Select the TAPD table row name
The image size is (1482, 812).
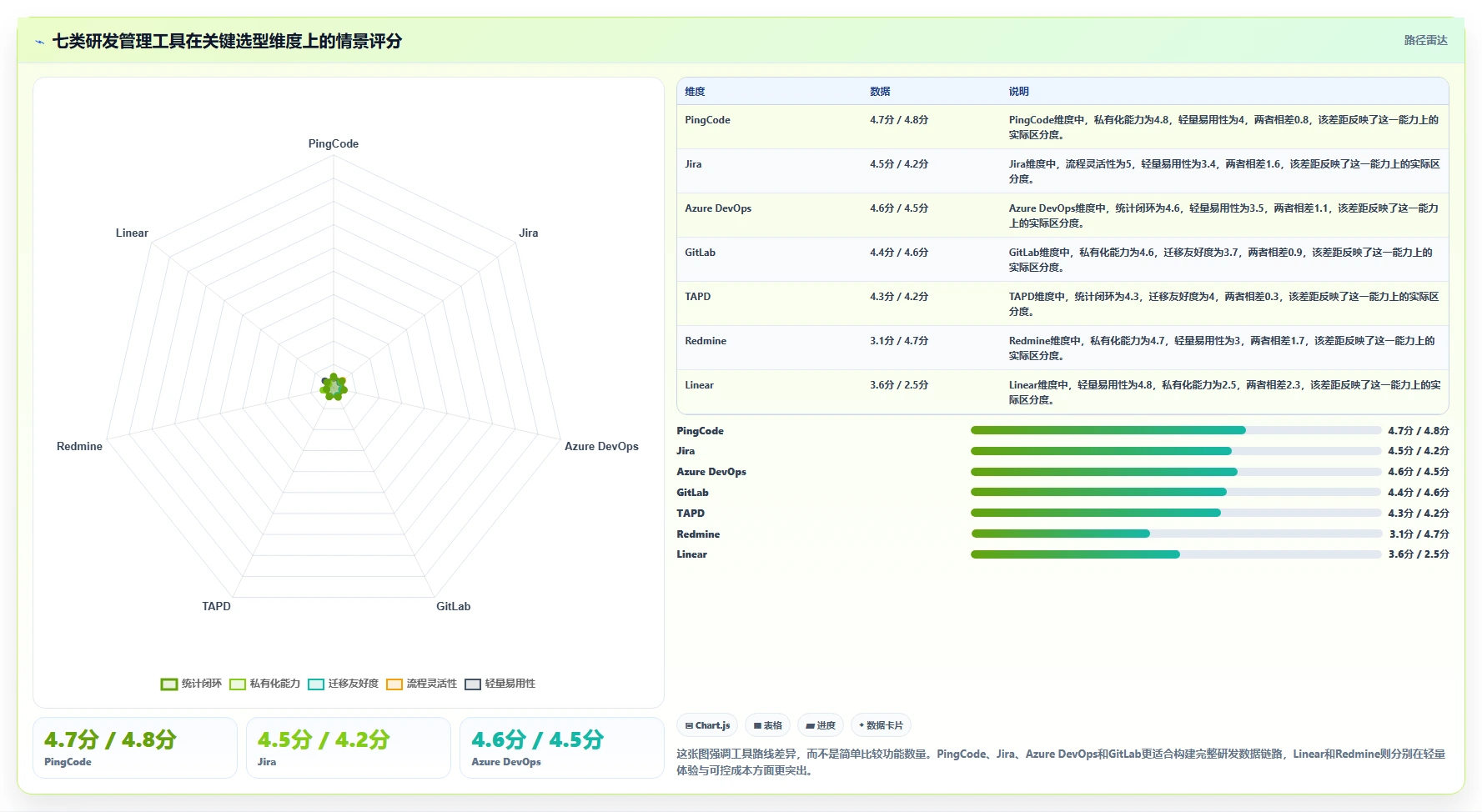697,297
